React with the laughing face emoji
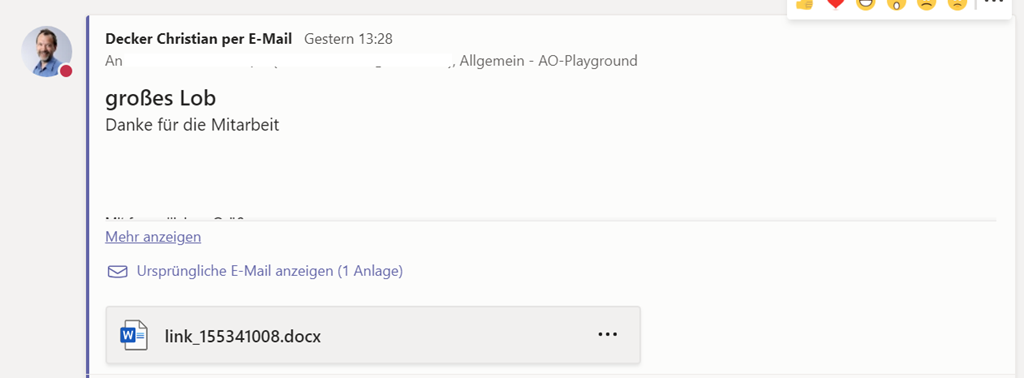The image size is (1024, 378). [x=865, y=3]
